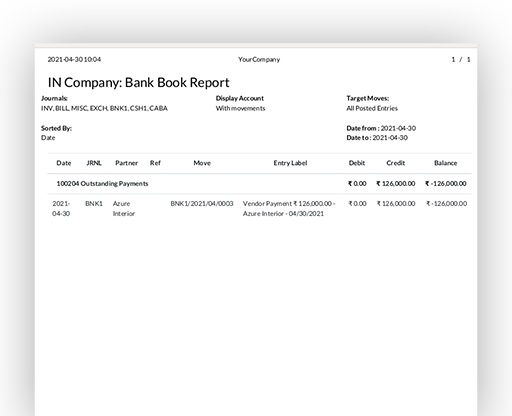Click the Vendor Payment entry label cell
Screen dimensions: 512x416
click(x=289, y=208)
